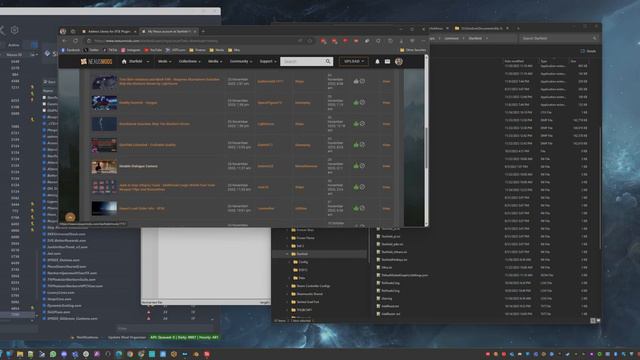640x360 pixels.
Task: Select the Starfield folder in Explorer tree
Action: (x=302, y=254)
